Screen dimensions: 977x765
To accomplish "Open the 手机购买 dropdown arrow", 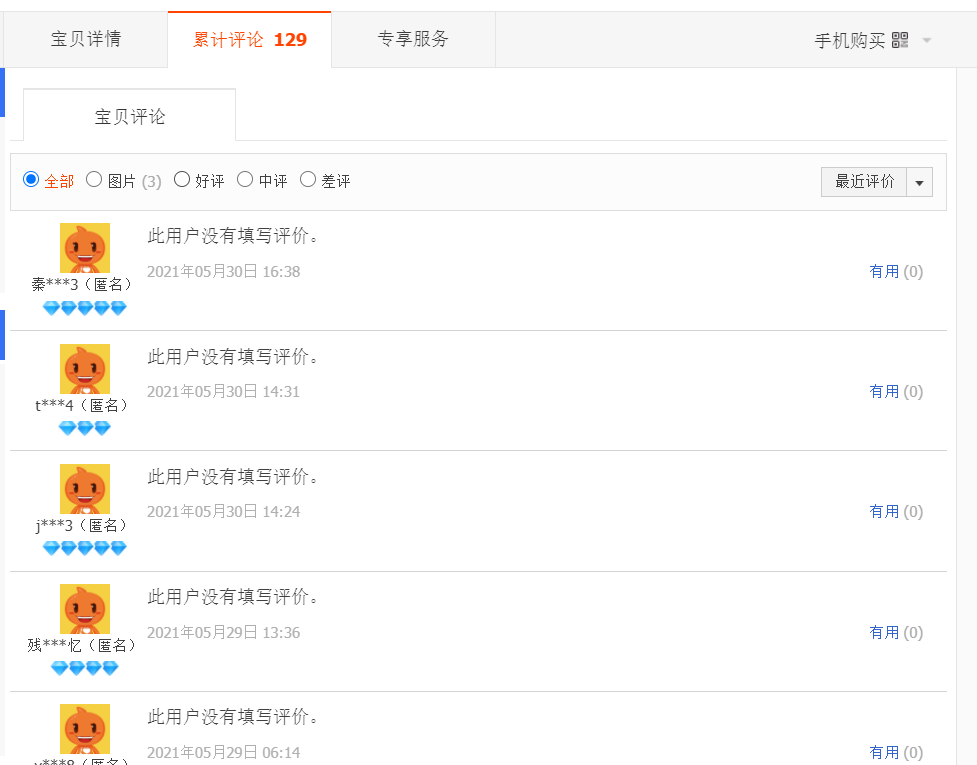I will 927,40.
